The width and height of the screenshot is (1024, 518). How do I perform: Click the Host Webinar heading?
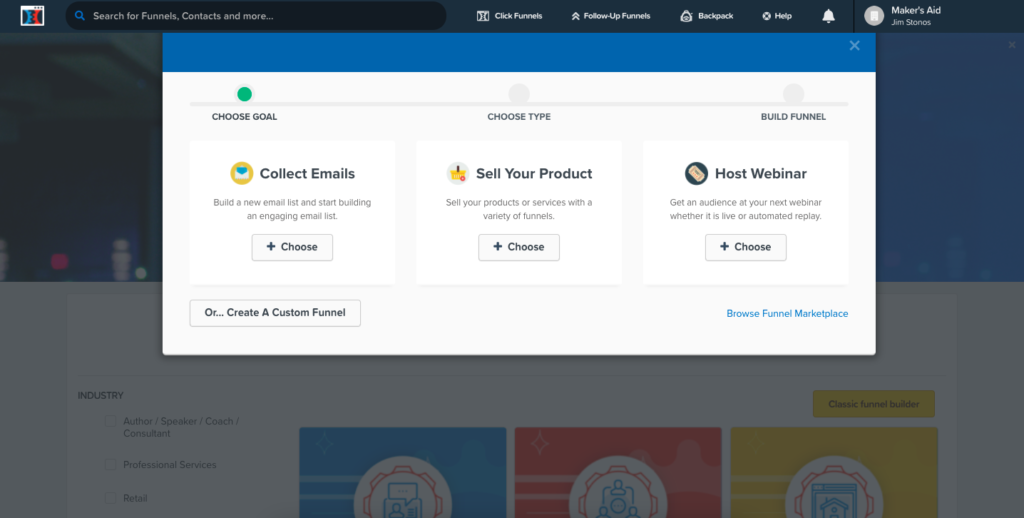(760, 174)
